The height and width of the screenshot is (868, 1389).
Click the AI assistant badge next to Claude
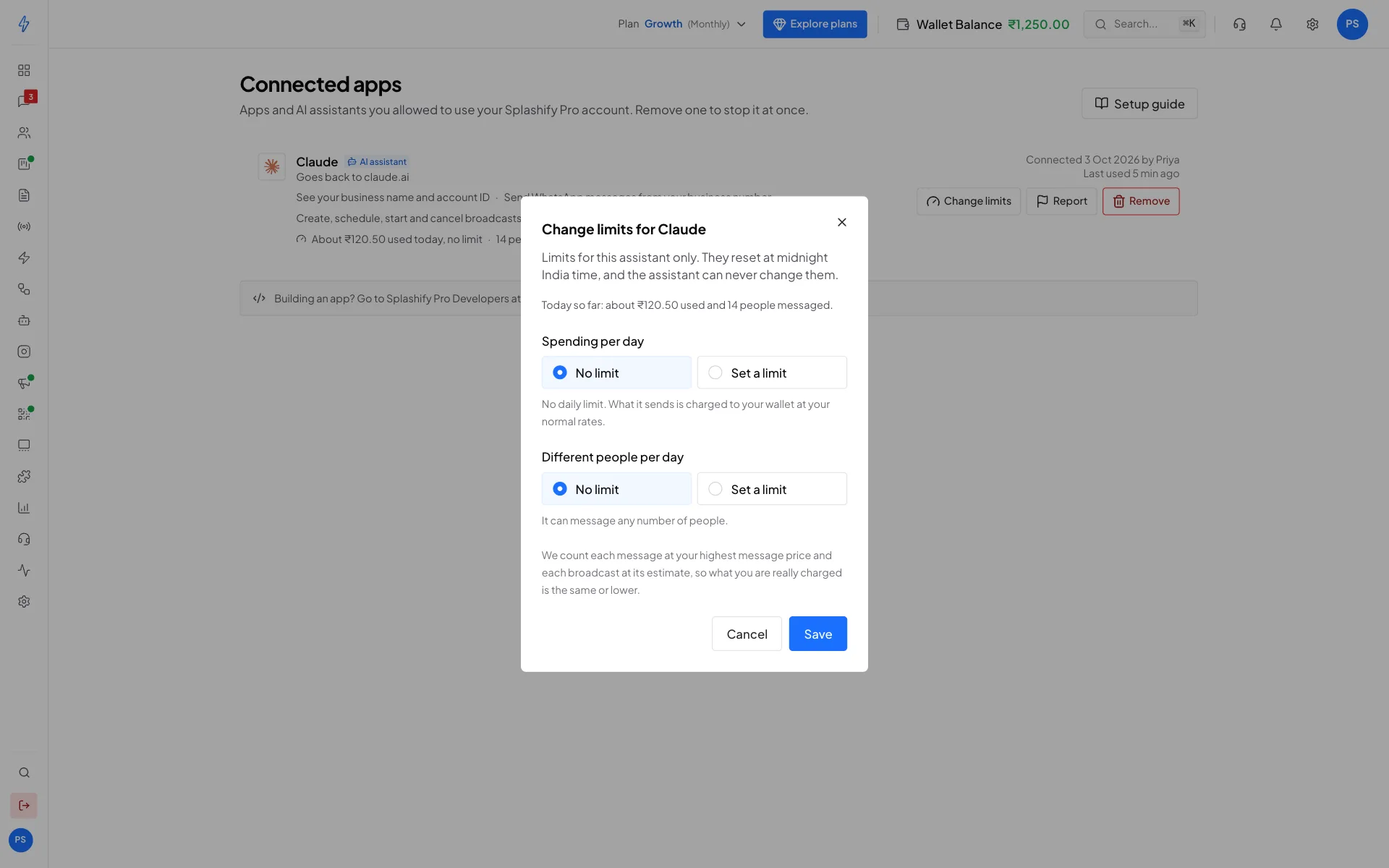(377, 162)
